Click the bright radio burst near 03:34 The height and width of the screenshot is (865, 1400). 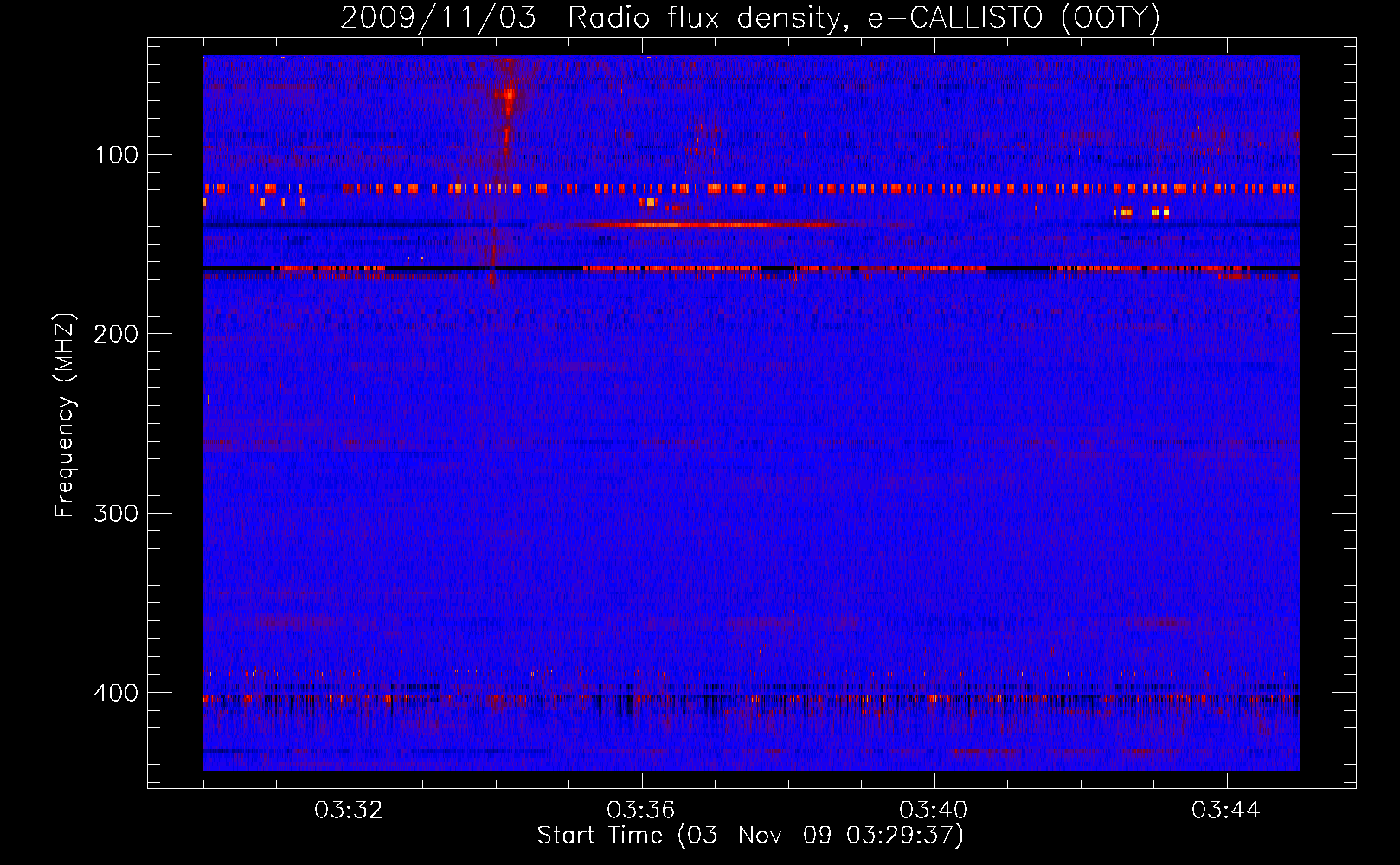(x=508, y=99)
